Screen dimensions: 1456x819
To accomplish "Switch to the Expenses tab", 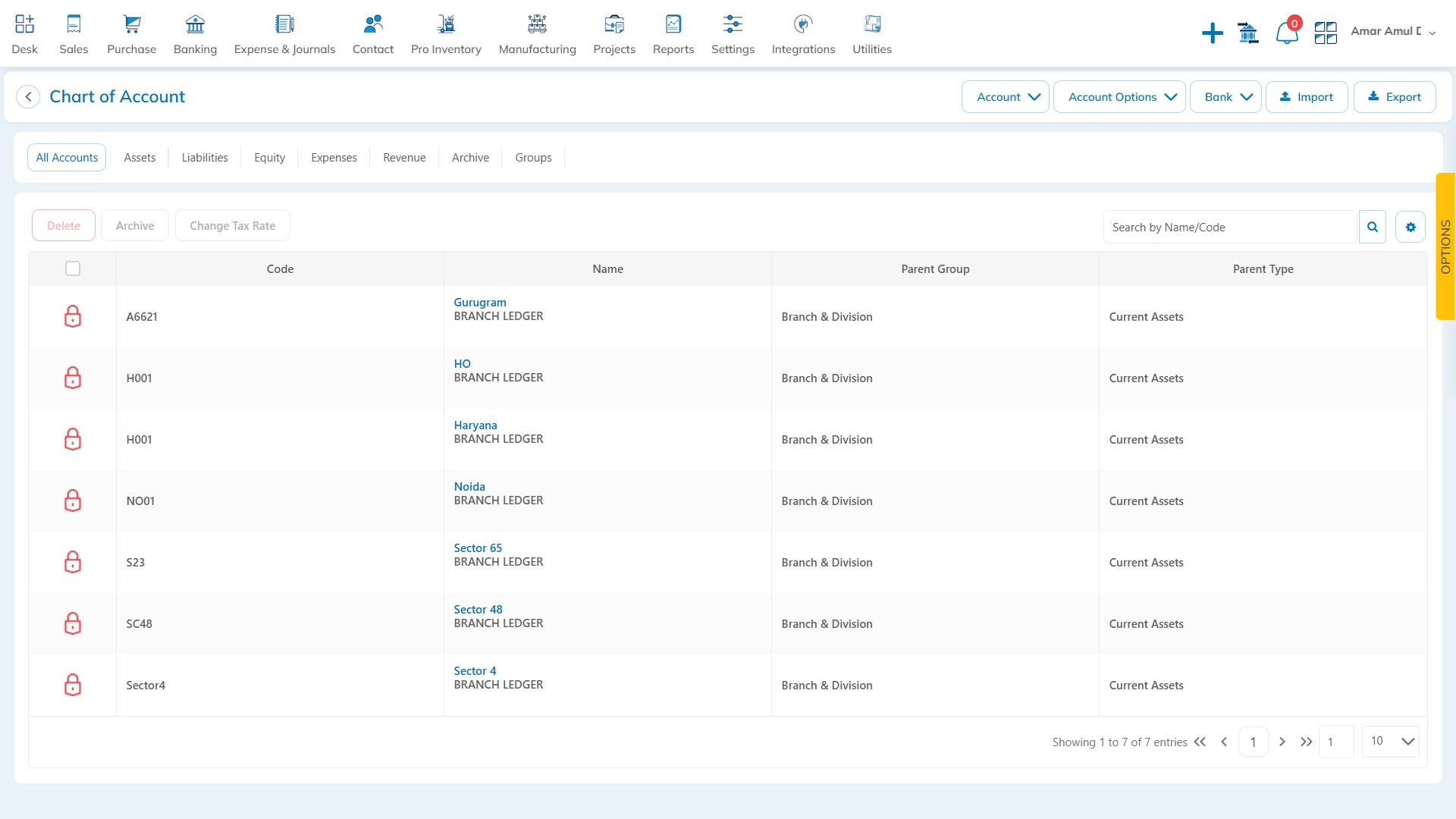I will coord(334,158).
